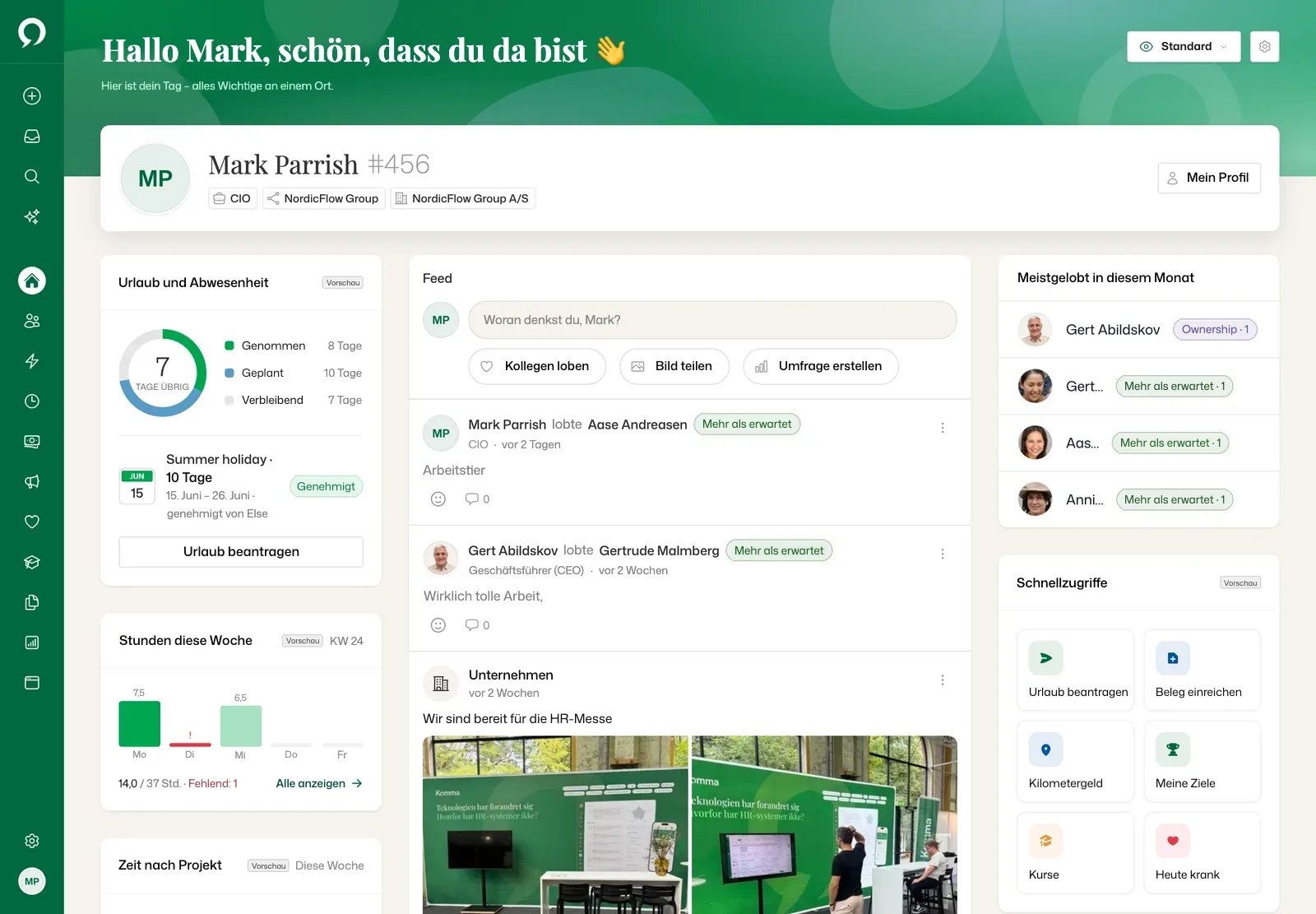
Task: Open the people icon in sidebar
Action: click(x=32, y=321)
